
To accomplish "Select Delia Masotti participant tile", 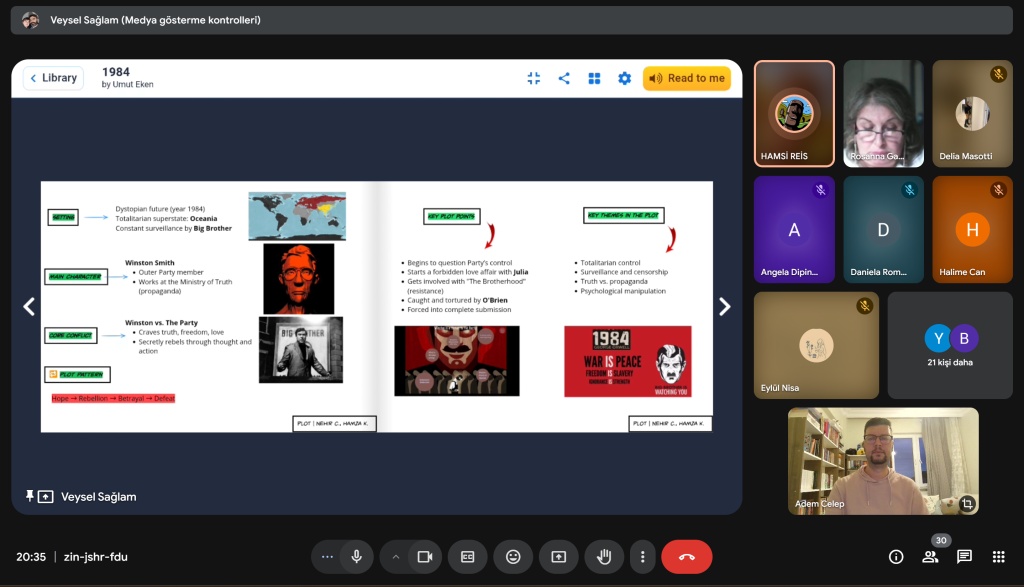I will point(972,114).
